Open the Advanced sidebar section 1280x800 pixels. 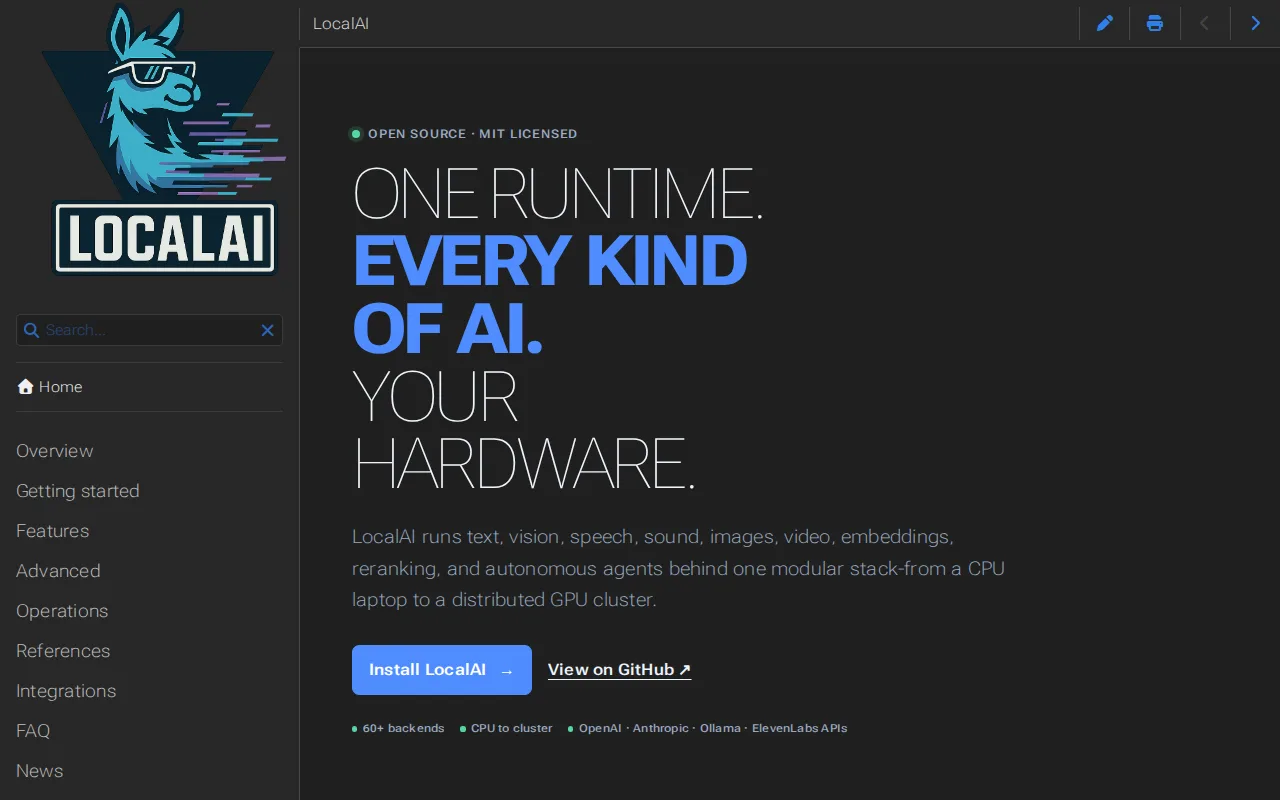(x=58, y=571)
